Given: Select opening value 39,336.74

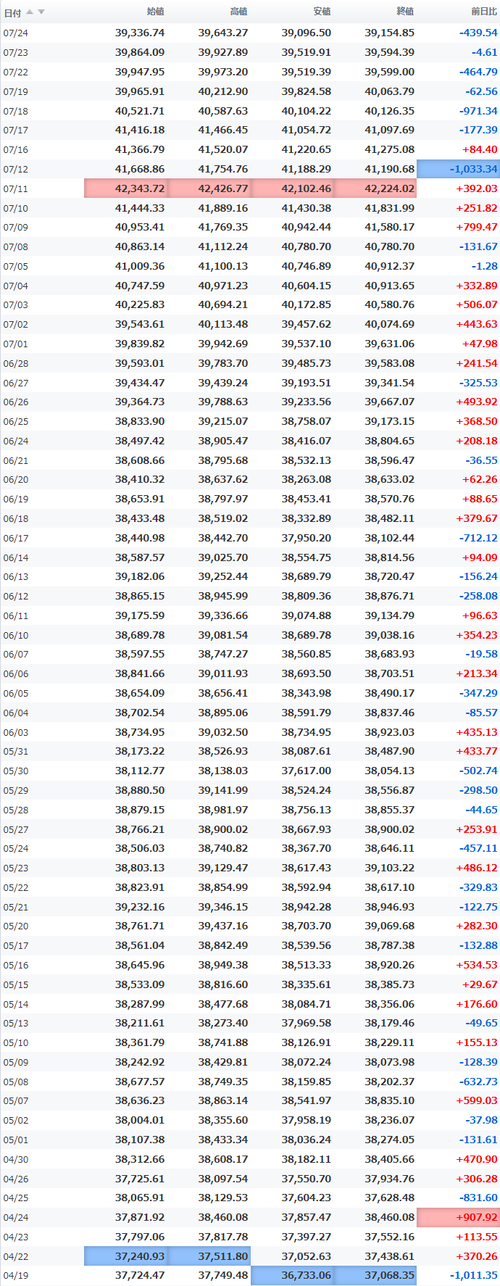Looking at the screenshot, I should tap(140, 32).
